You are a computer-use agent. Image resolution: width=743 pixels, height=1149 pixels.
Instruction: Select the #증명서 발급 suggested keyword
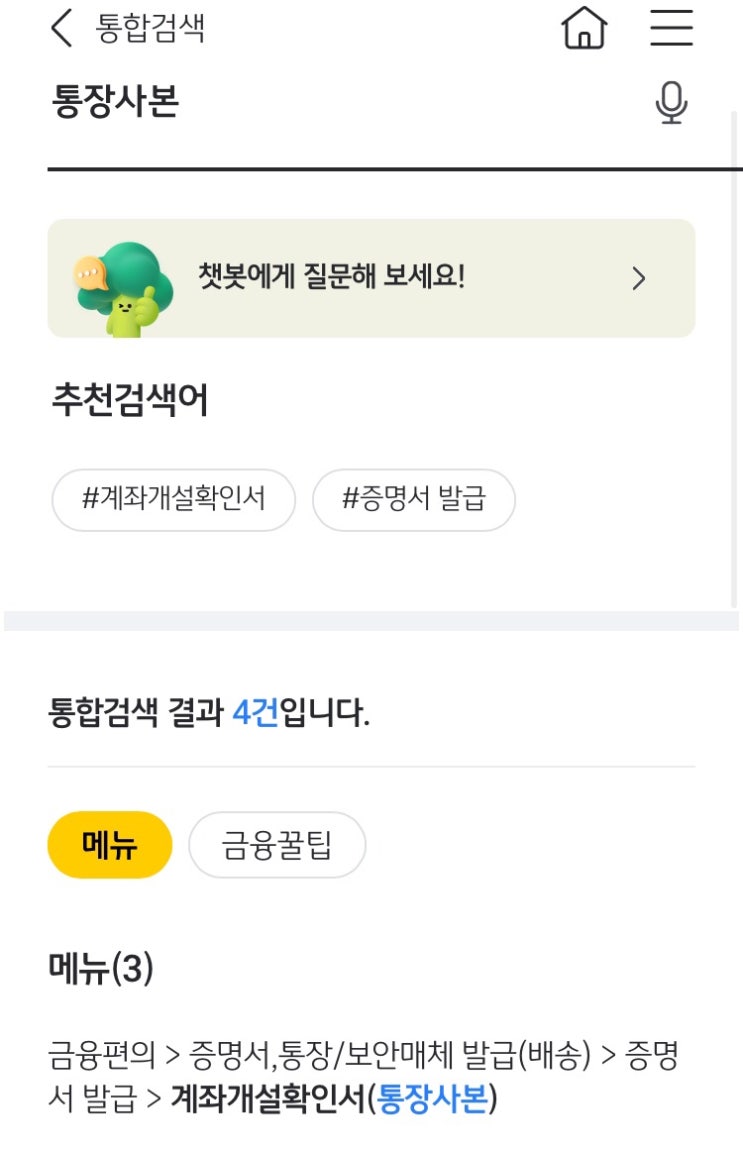(413, 499)
